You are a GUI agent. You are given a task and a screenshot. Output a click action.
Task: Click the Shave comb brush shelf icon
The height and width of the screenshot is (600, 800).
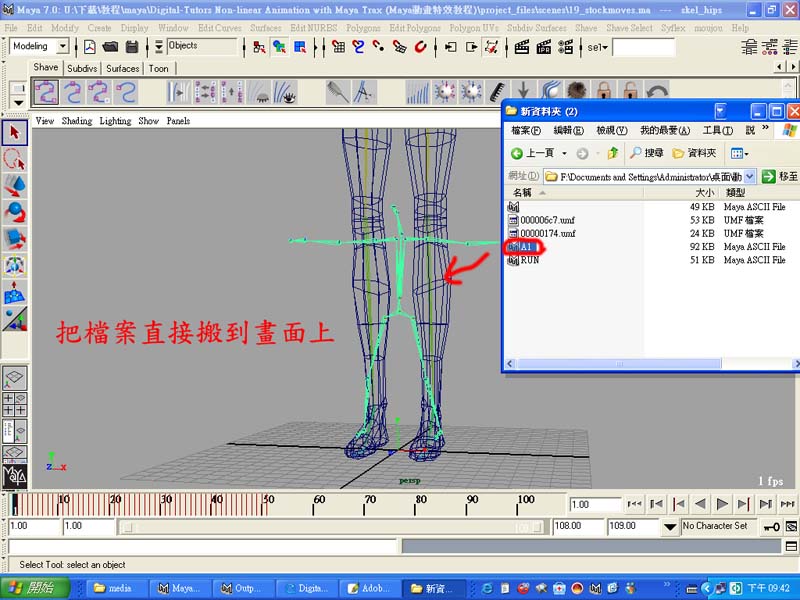338,92
